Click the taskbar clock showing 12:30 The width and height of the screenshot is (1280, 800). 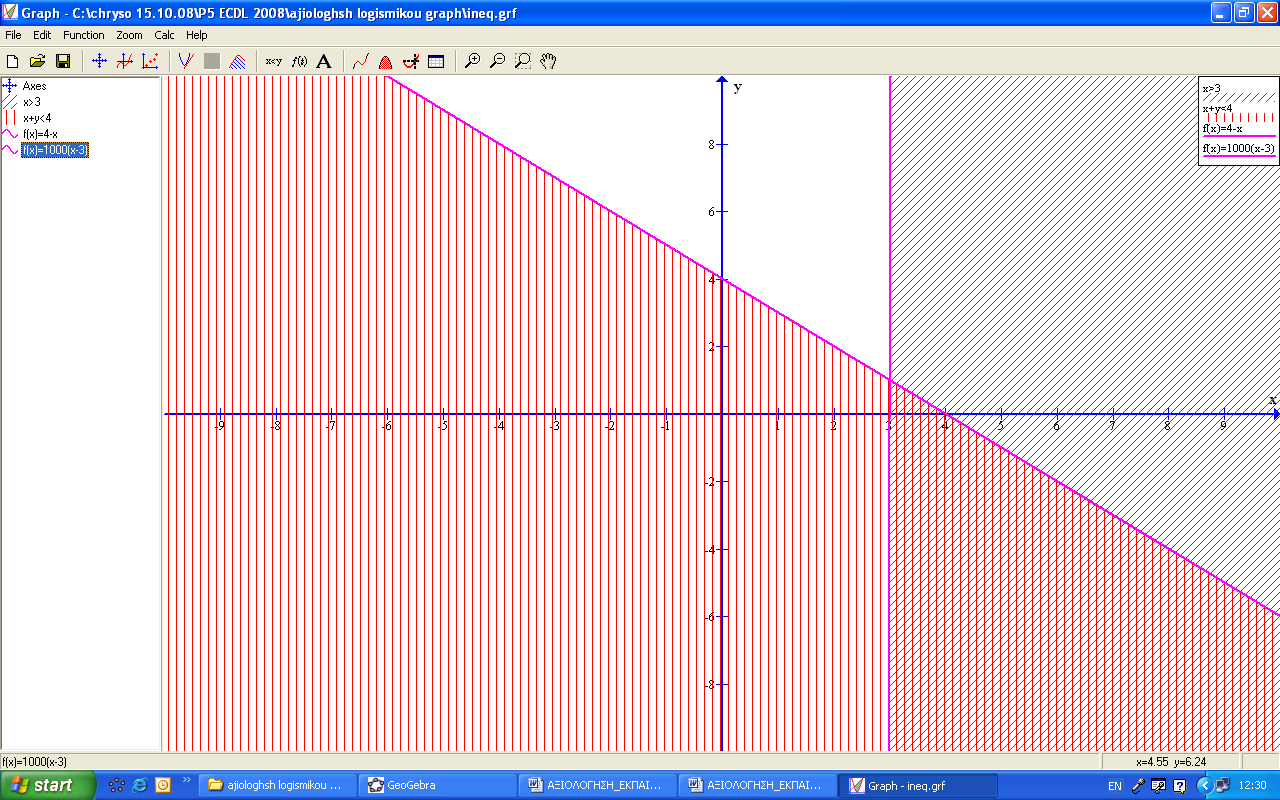[x=1252, y=786]
